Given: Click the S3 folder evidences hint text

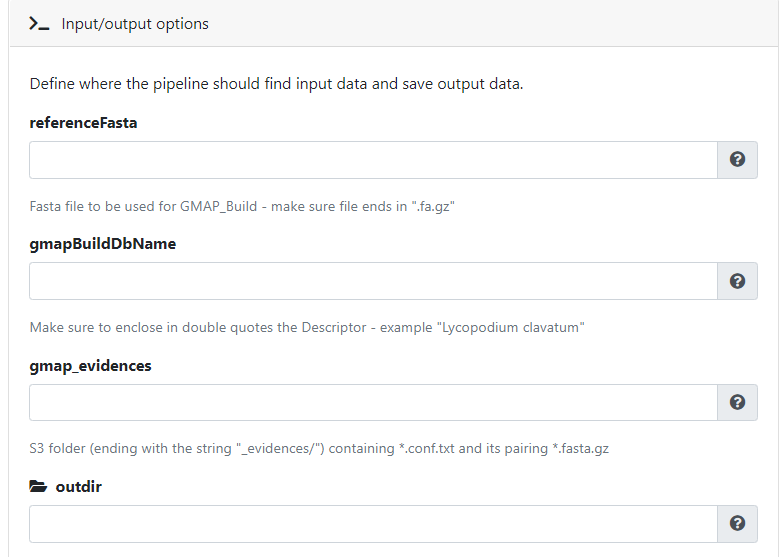Looking at the screenshot, I should point(319,449).
